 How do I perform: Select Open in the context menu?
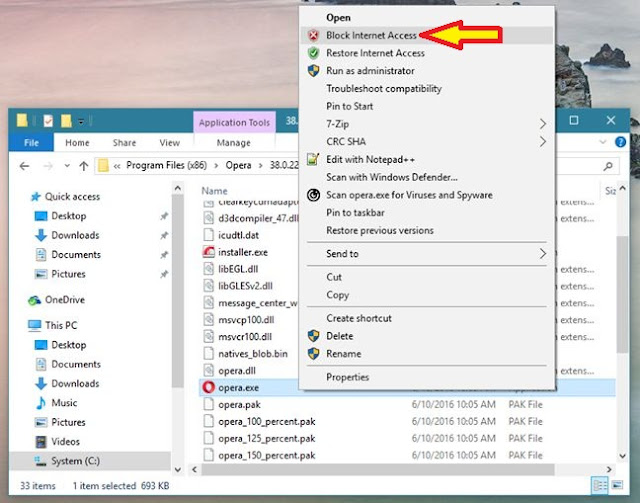click(x=338, y=18)
